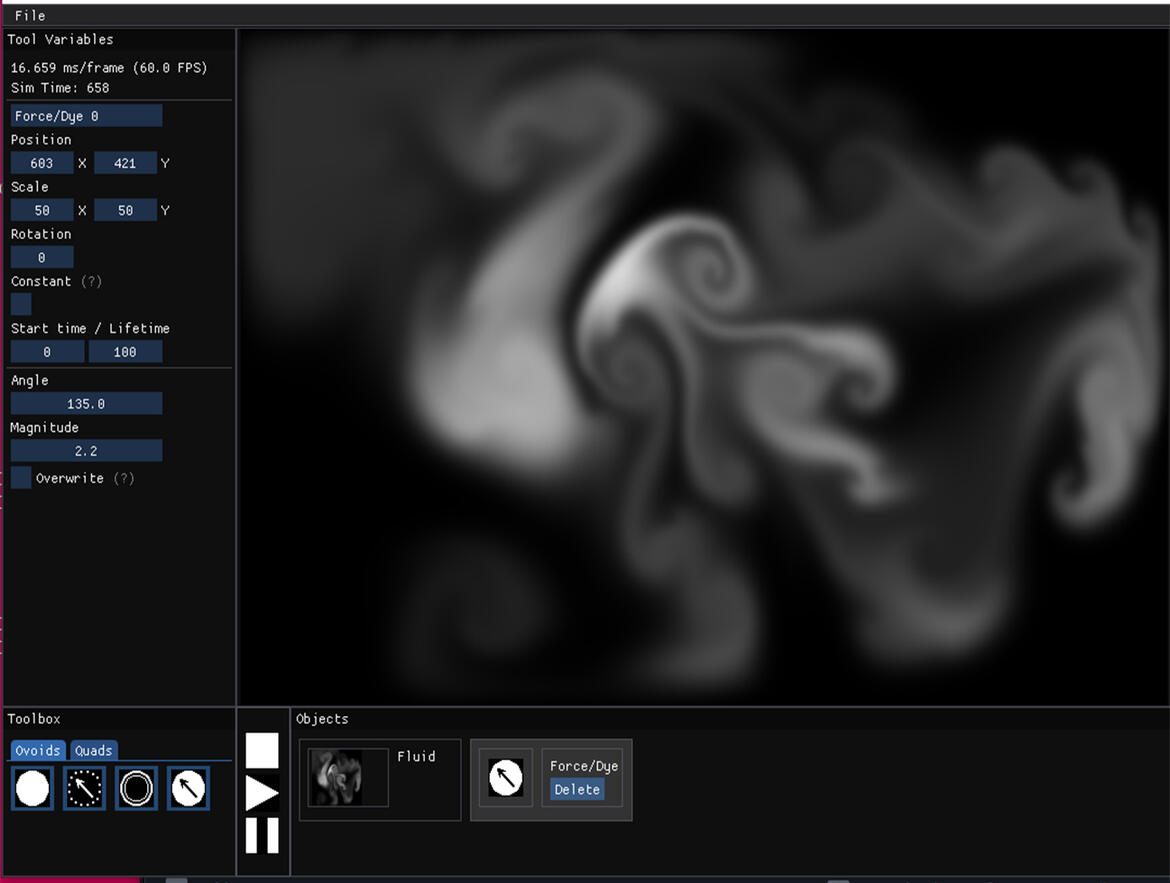Screen dimensions: 1170x883
Task: Click the Angle value slider field
Action: [86, 404]
